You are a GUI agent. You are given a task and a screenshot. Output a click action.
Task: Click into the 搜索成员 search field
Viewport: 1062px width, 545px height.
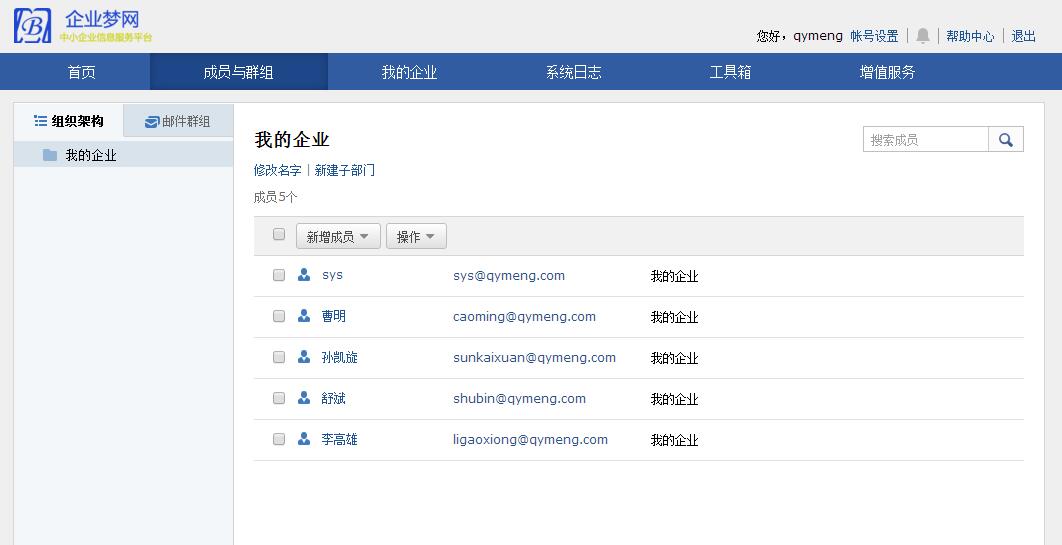925,140
